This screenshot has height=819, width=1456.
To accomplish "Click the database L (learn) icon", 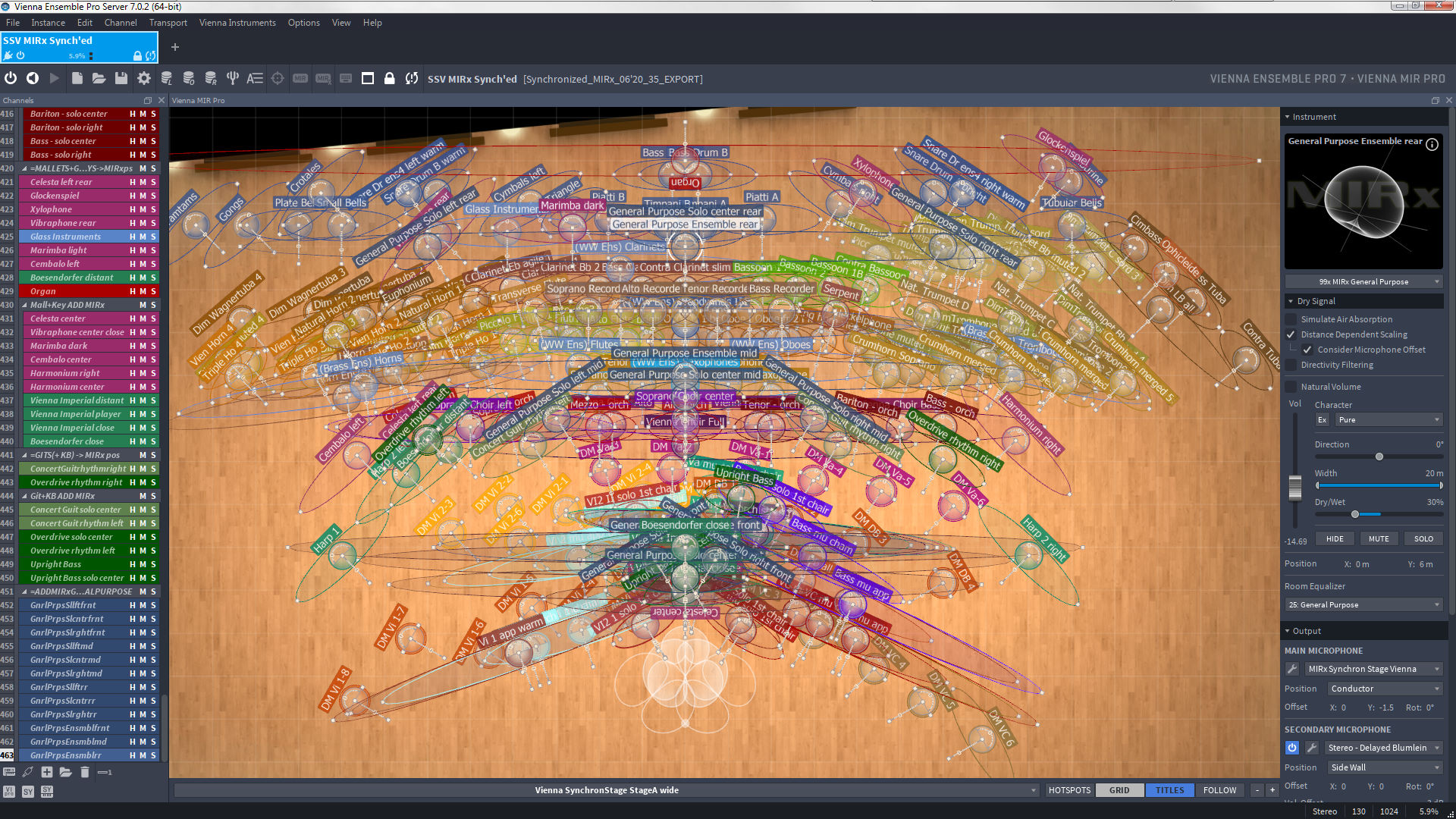I will 167,78.
